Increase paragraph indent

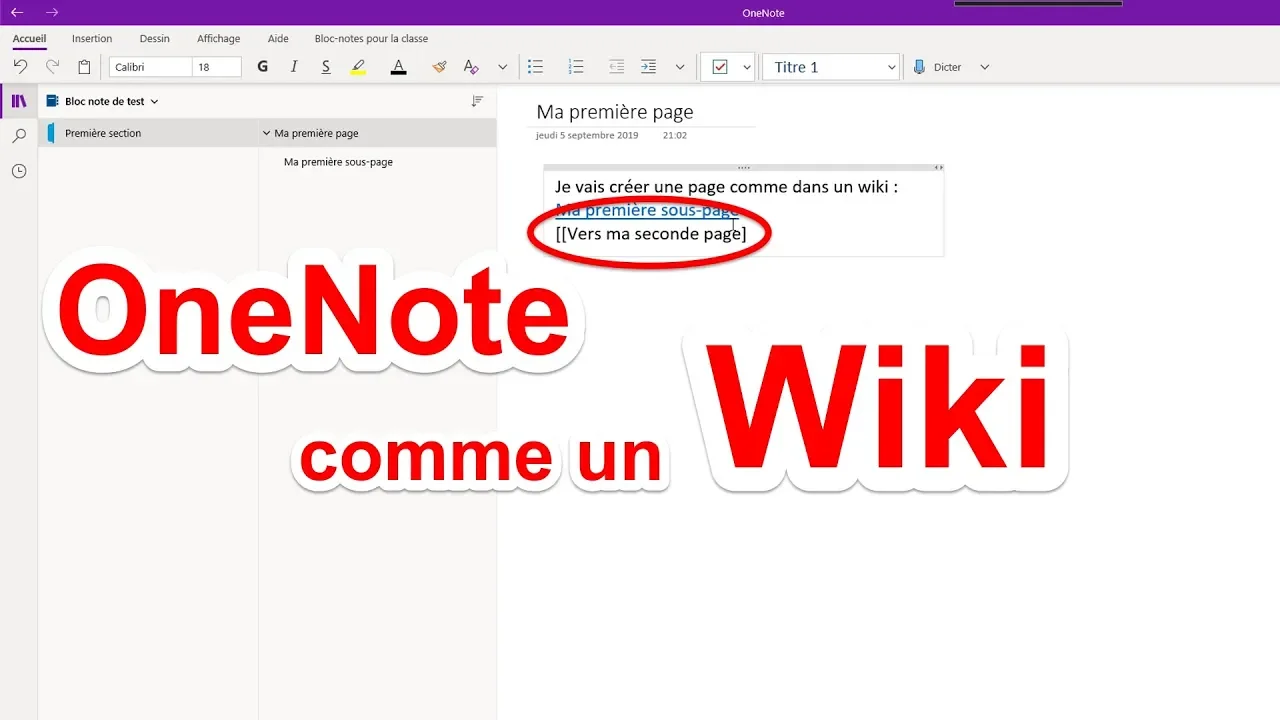click(648, 67)
